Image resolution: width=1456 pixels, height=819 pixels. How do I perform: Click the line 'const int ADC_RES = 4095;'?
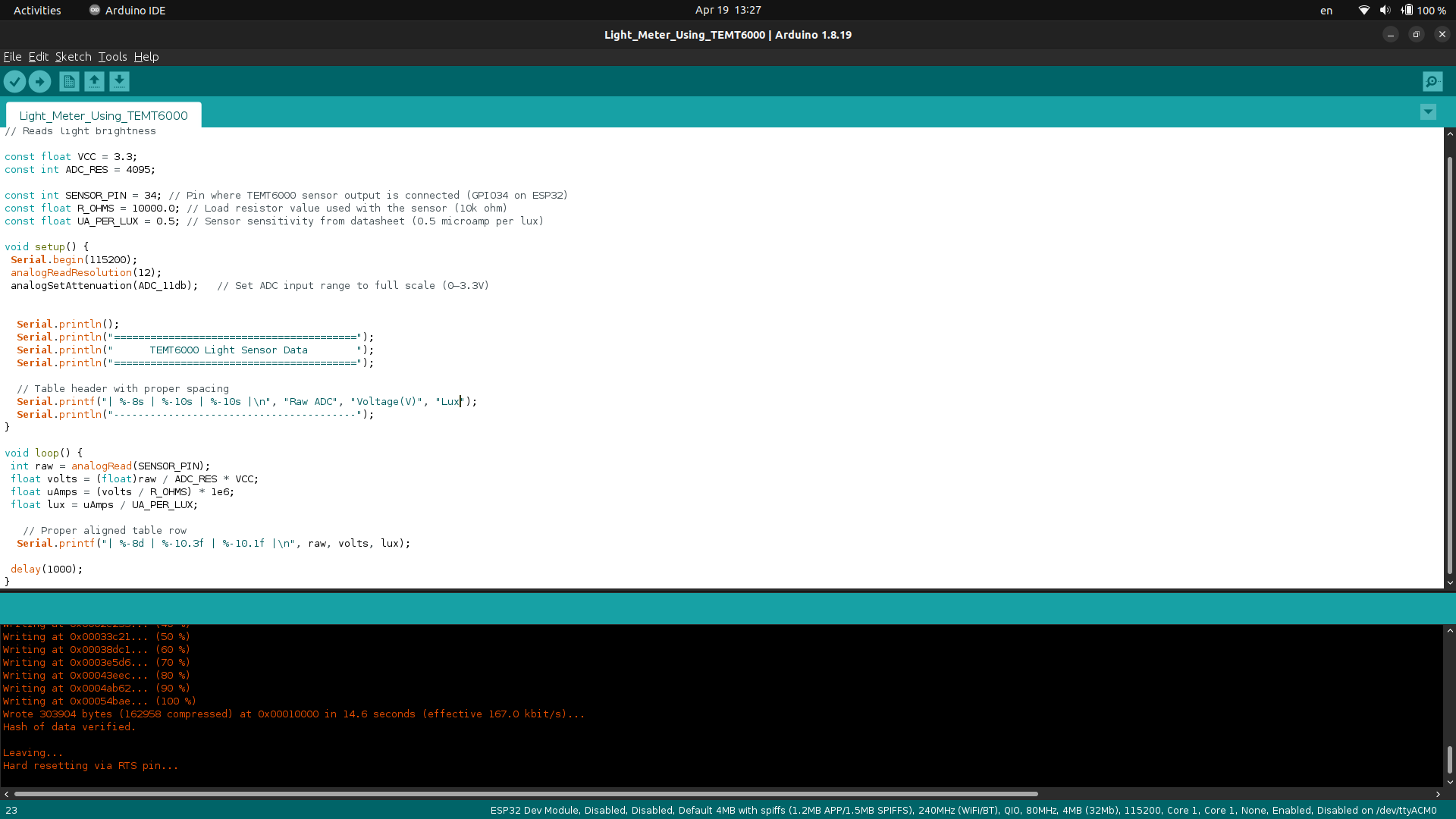pyautogui.click(x=80, y=170)
